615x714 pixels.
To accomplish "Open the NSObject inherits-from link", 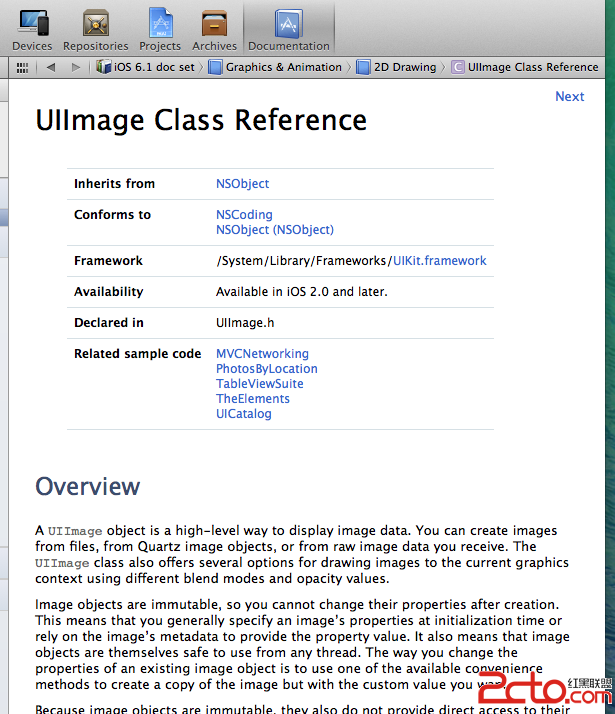I will (x=242, y=184).
